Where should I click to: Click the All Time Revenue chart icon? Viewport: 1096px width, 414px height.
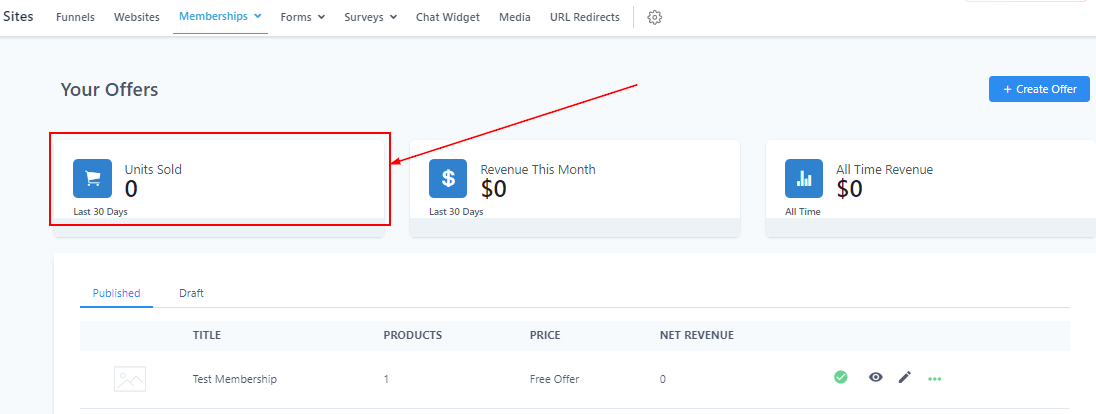804,178
